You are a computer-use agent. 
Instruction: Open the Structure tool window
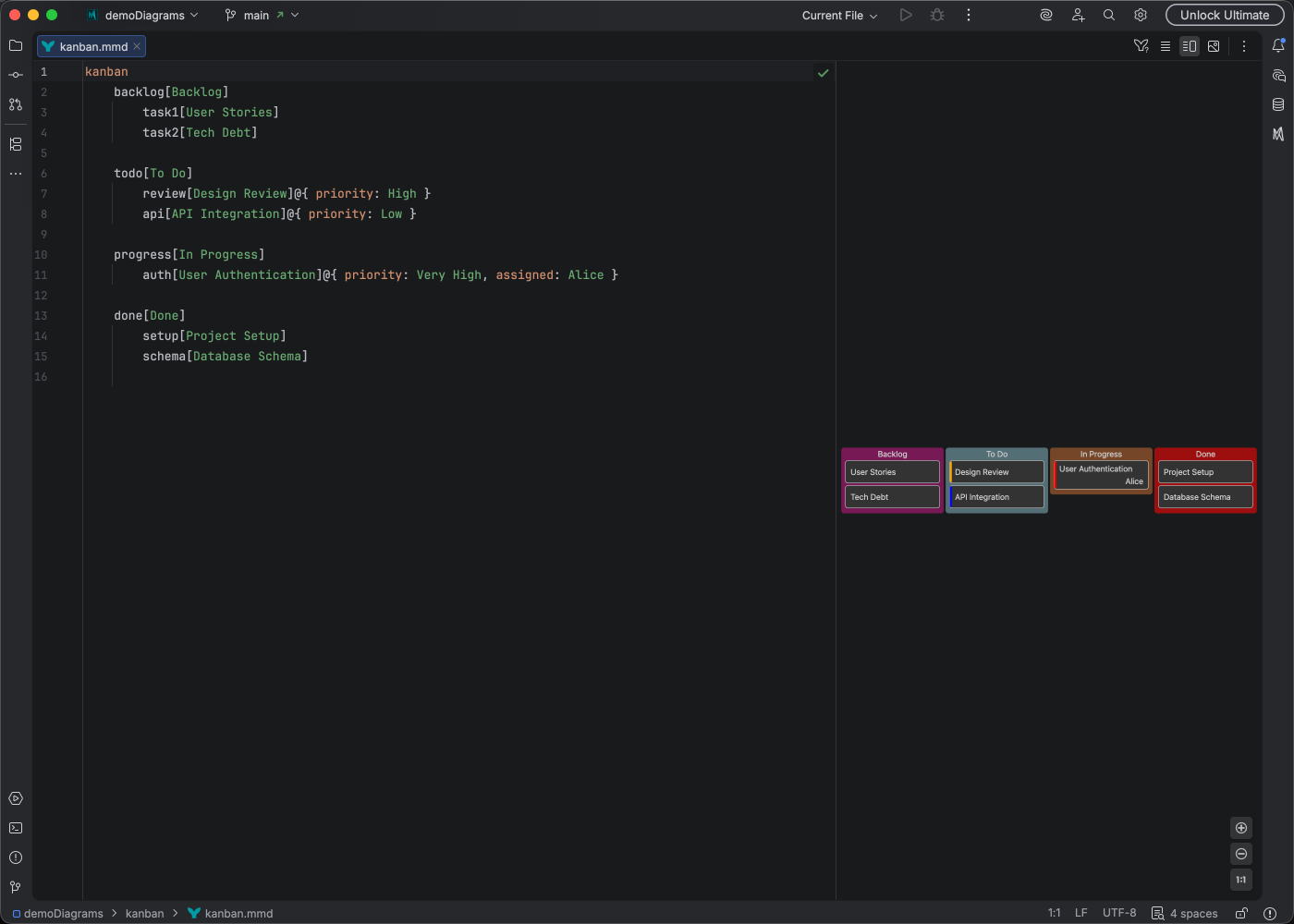click(x=15, y=144)
